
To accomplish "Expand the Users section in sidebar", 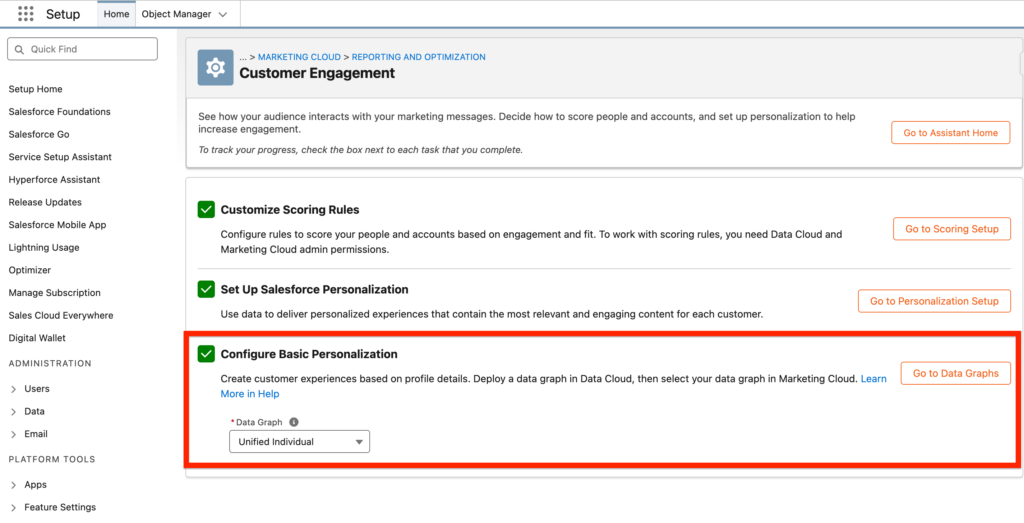I will coord(13,389).
